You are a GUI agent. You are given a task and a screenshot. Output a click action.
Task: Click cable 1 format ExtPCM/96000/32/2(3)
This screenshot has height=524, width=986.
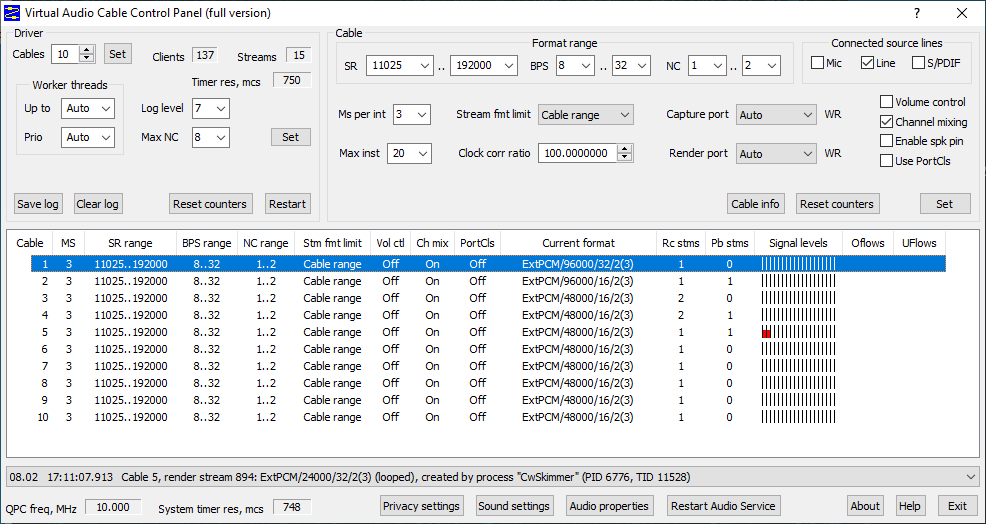578,264
